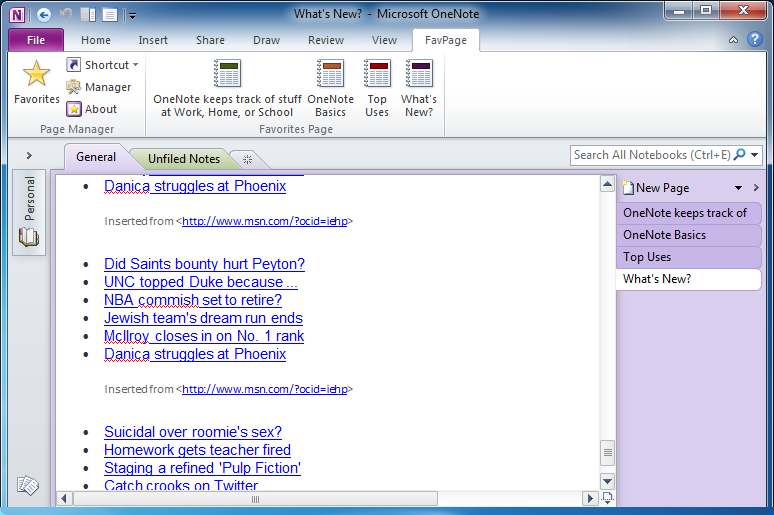The image size is (774, 515).
Task: Click the Search All Notebooks field
Action: pyautogui.click(x=651, y=155)
